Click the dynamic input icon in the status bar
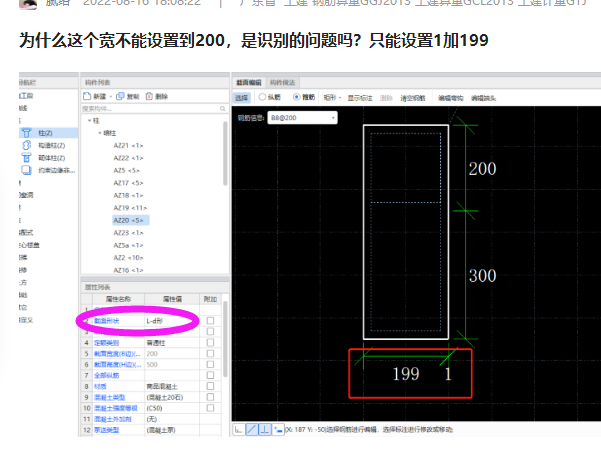 tap(278, 430)
